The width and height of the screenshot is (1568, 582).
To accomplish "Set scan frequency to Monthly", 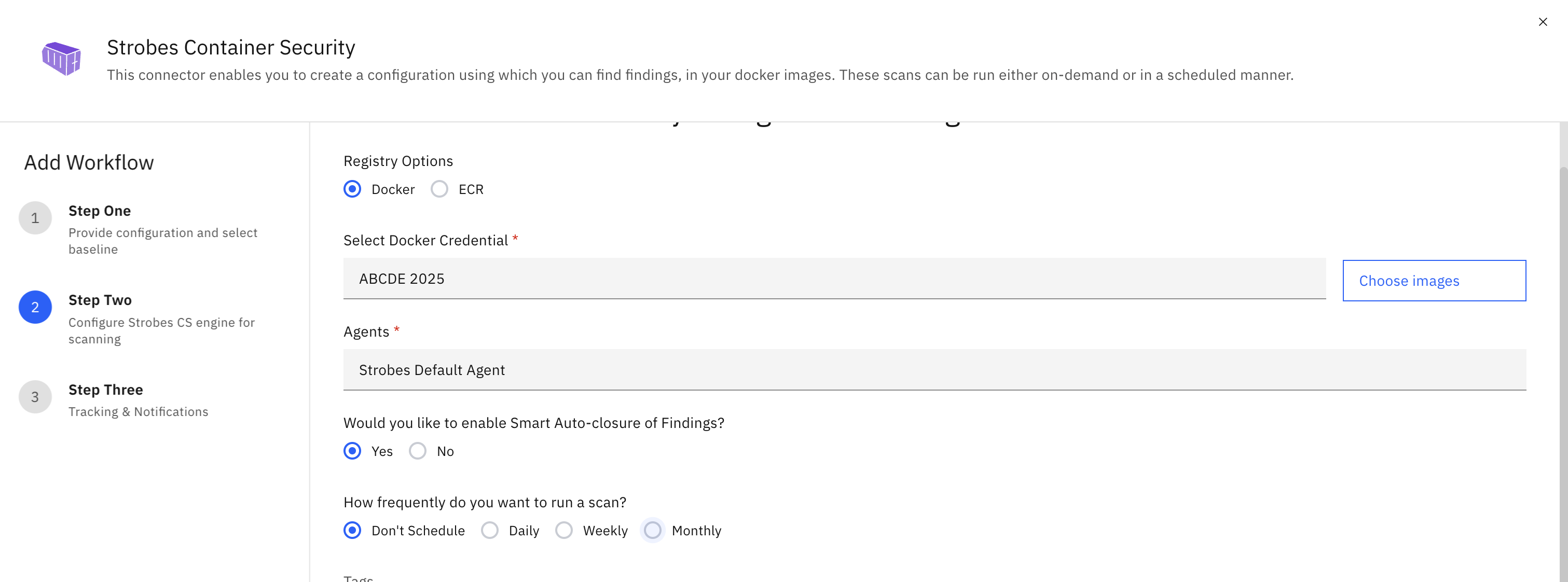I will [x=653, y=530].
